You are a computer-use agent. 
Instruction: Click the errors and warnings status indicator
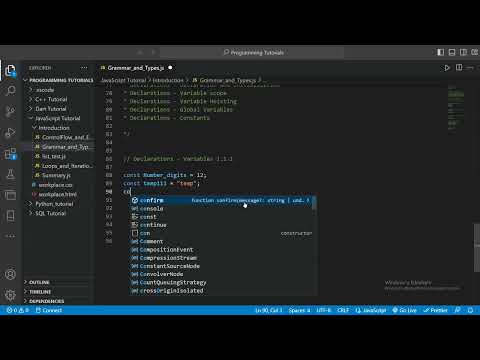17,310
